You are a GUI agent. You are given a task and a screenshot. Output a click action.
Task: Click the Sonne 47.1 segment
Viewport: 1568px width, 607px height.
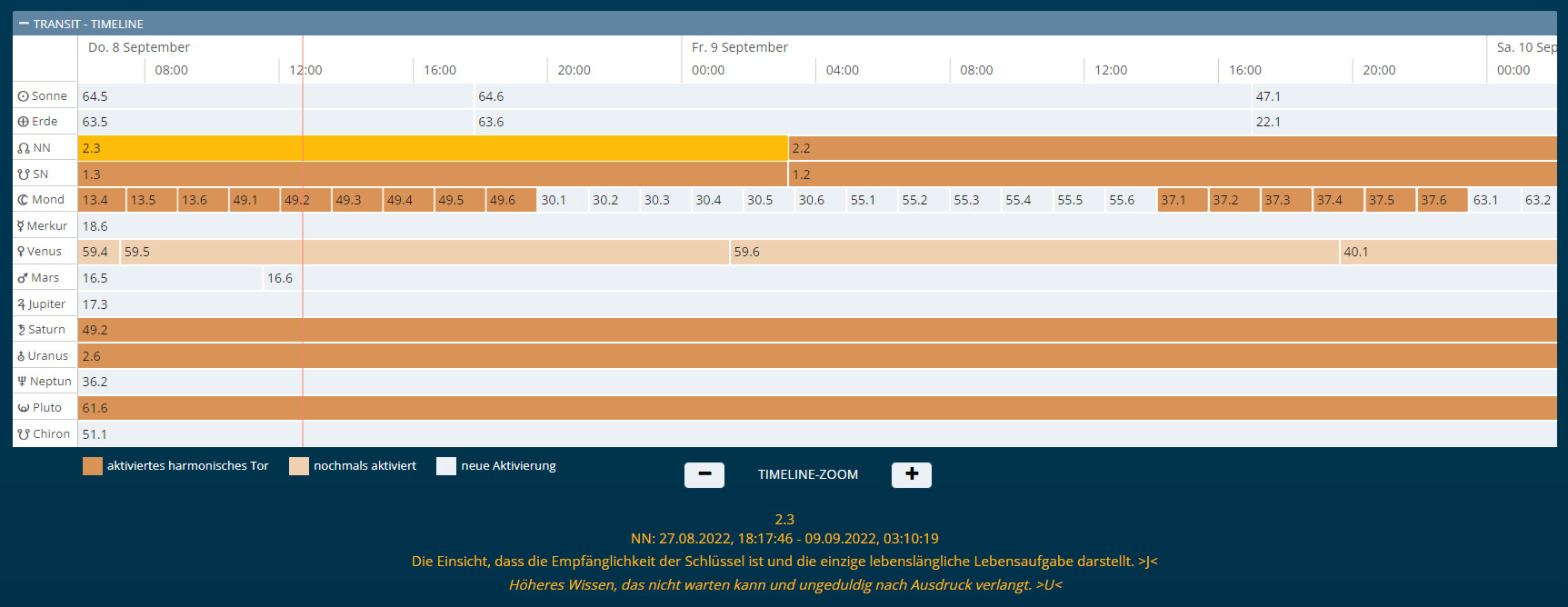(1403, 96)
